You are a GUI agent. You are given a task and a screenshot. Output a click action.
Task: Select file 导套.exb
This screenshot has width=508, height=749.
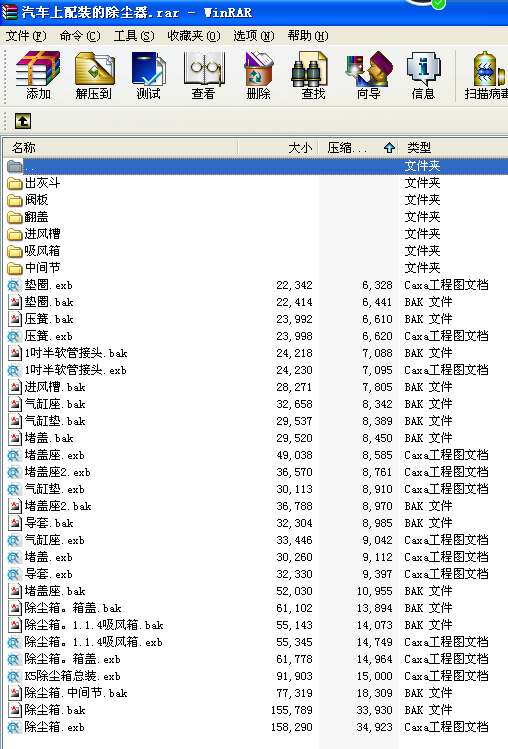coord(48,574)
